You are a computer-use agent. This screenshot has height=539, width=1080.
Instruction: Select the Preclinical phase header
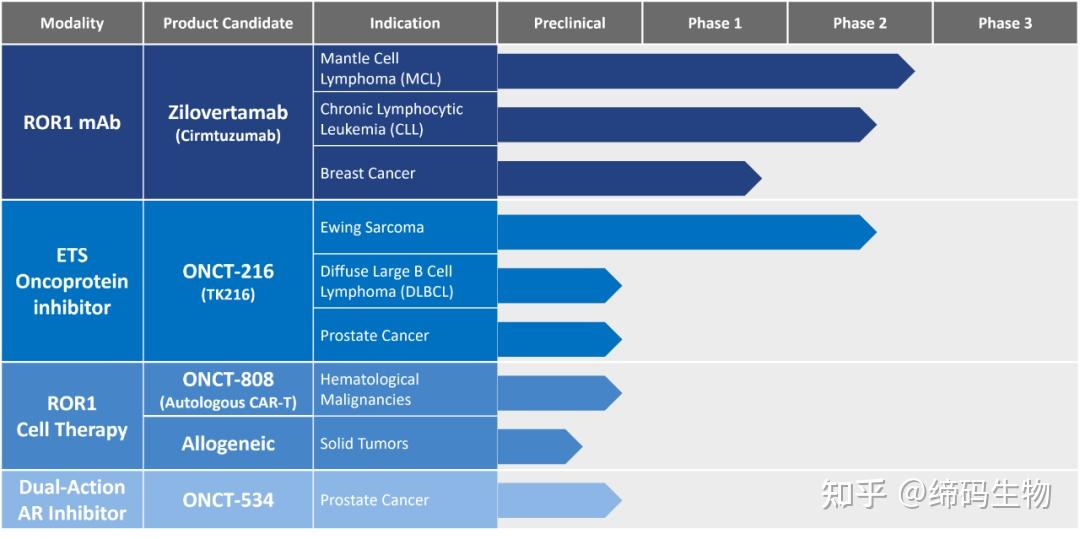tap(569, 23)
